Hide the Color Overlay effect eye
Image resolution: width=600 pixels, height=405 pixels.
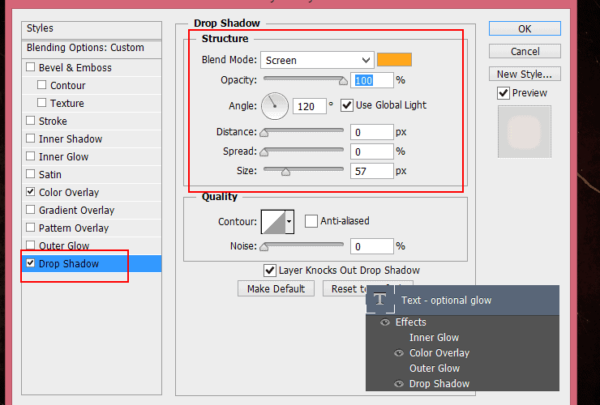pyautogui.click(x=399, y=353)
